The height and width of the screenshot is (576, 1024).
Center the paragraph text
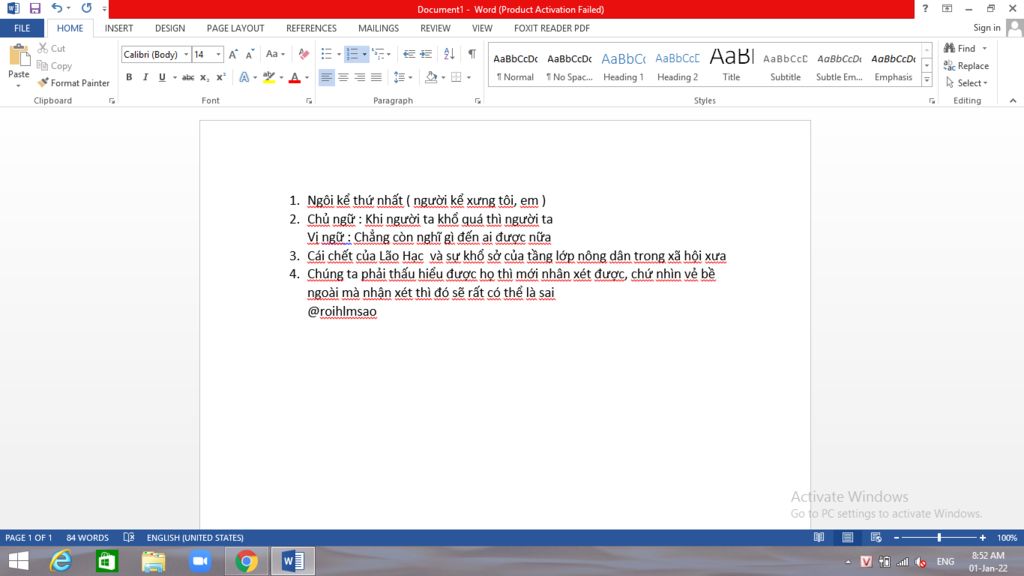click(x=343, y=77)
